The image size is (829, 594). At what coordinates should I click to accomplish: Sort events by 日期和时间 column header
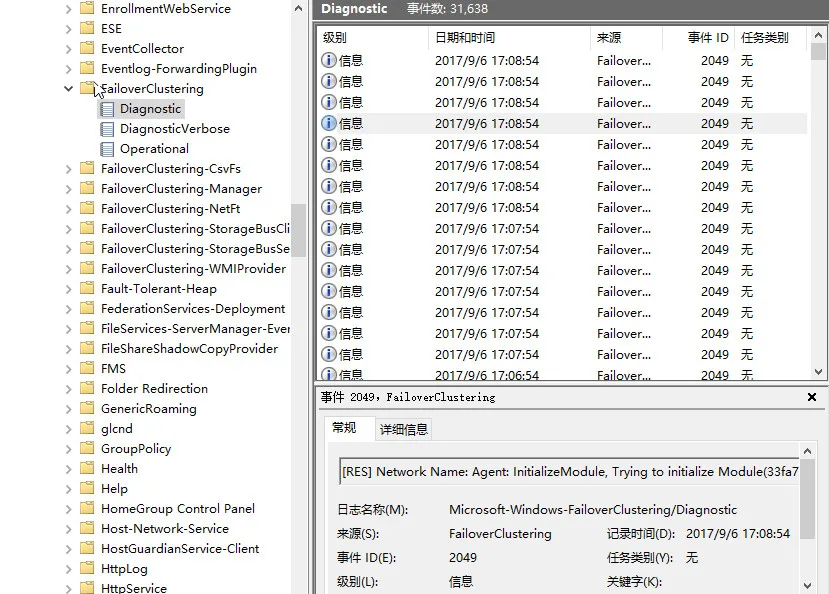pos(509,38)
